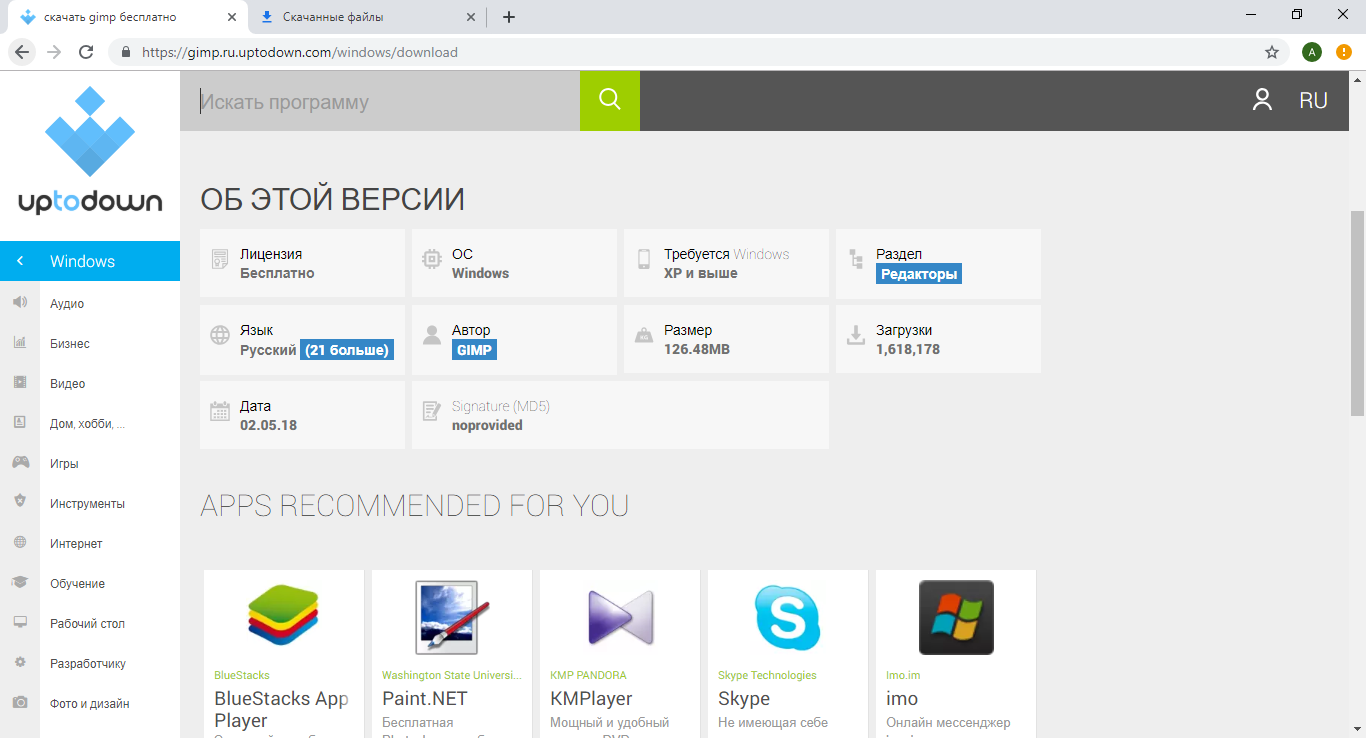Viewport: 1366px width, 738px height.
Task: Click the BlueStacks app icon
Action: click(283, 616)
